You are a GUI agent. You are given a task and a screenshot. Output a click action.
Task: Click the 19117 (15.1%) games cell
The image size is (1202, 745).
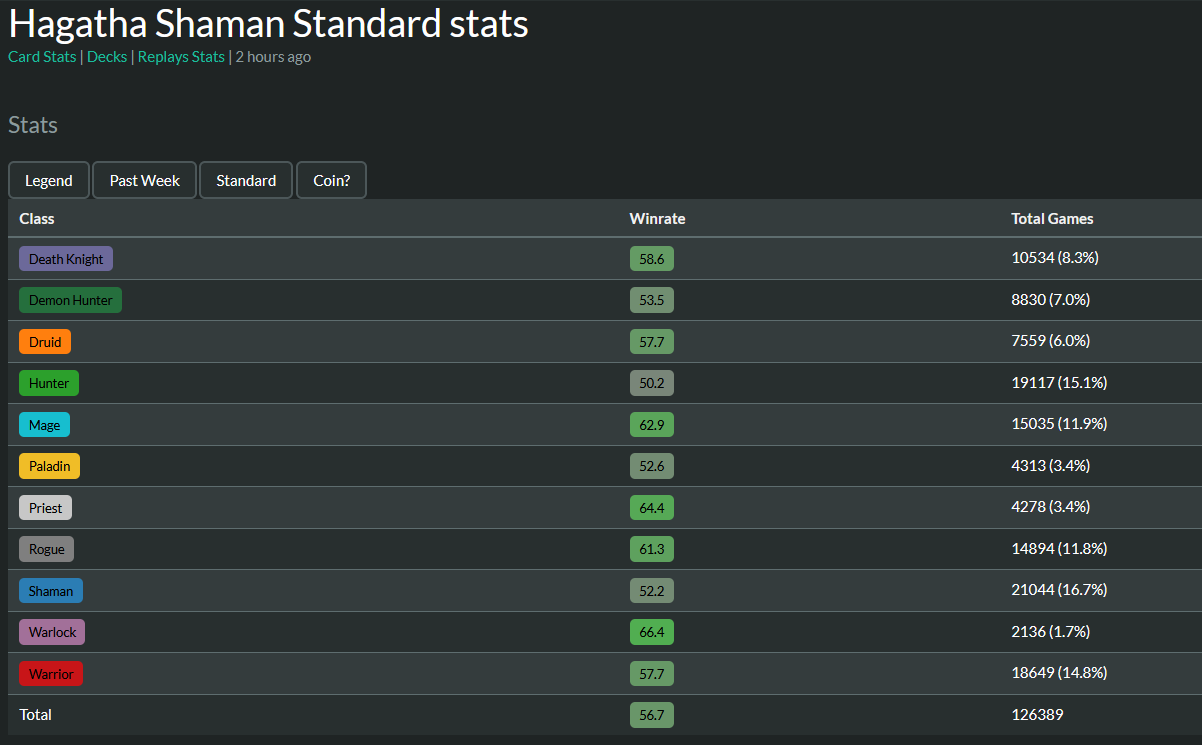click(1059, 382)
